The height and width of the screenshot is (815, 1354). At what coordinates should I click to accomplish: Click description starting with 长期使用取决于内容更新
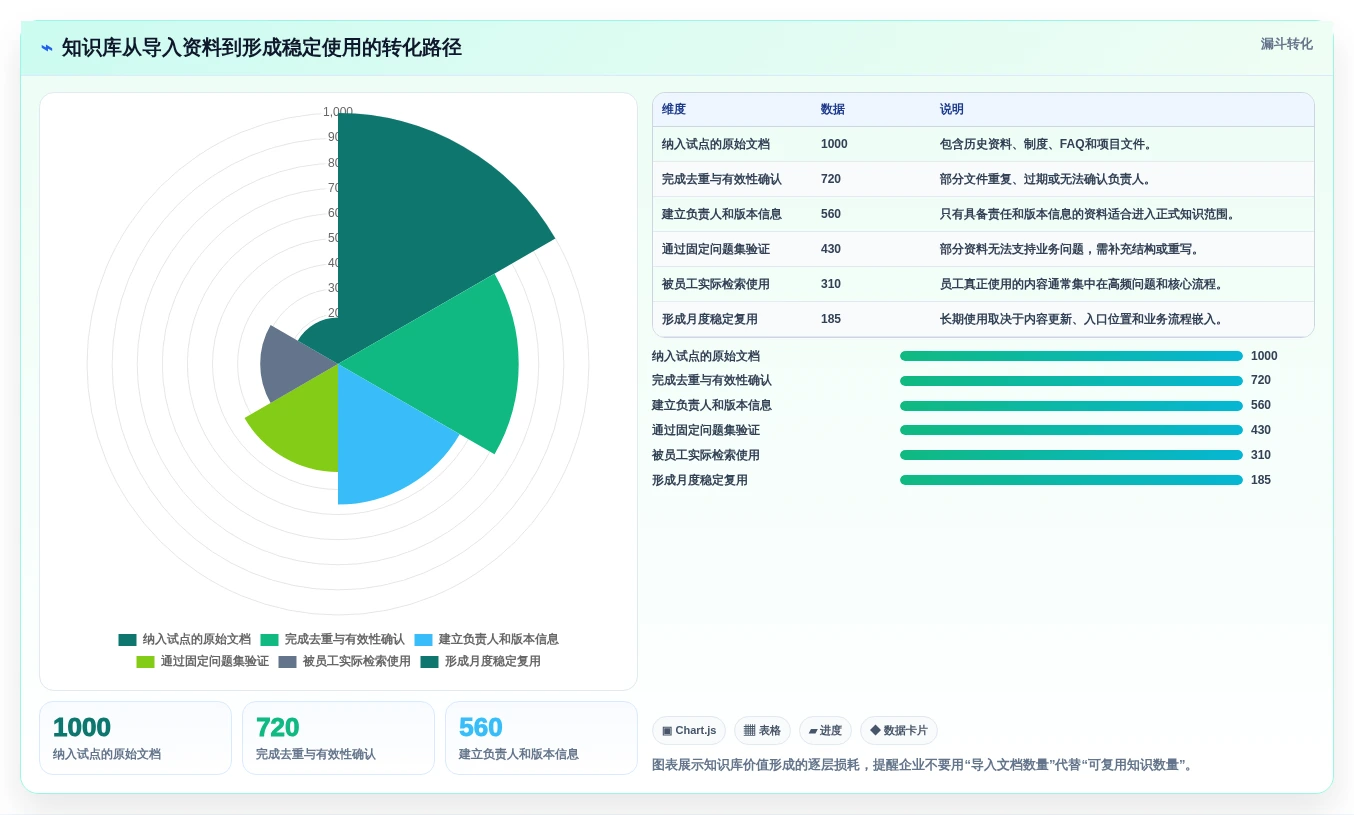click(1084, 319)
